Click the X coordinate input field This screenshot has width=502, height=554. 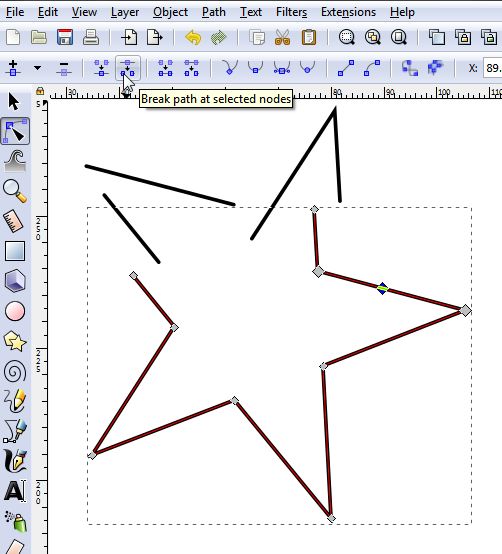[x=492, y=68]
